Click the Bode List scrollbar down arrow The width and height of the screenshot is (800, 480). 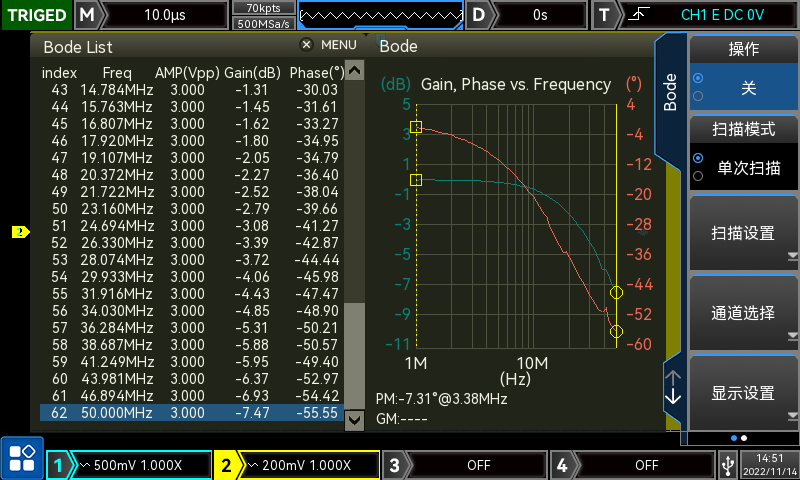(x=354, y=421)
